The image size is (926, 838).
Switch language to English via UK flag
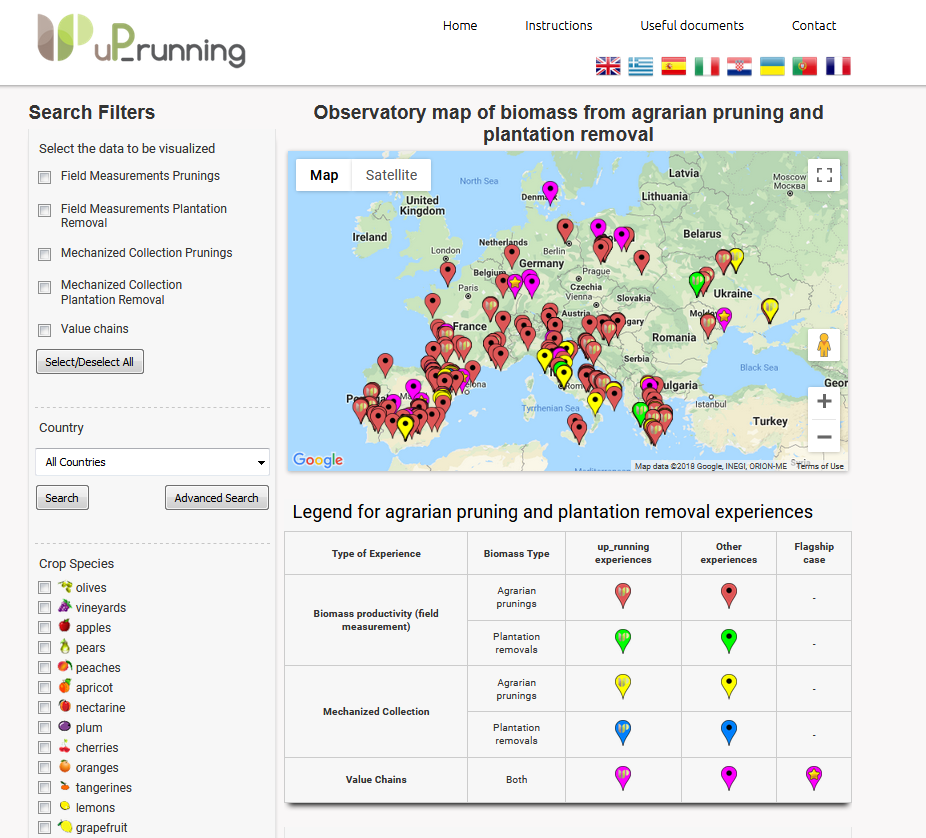point(608,66)
